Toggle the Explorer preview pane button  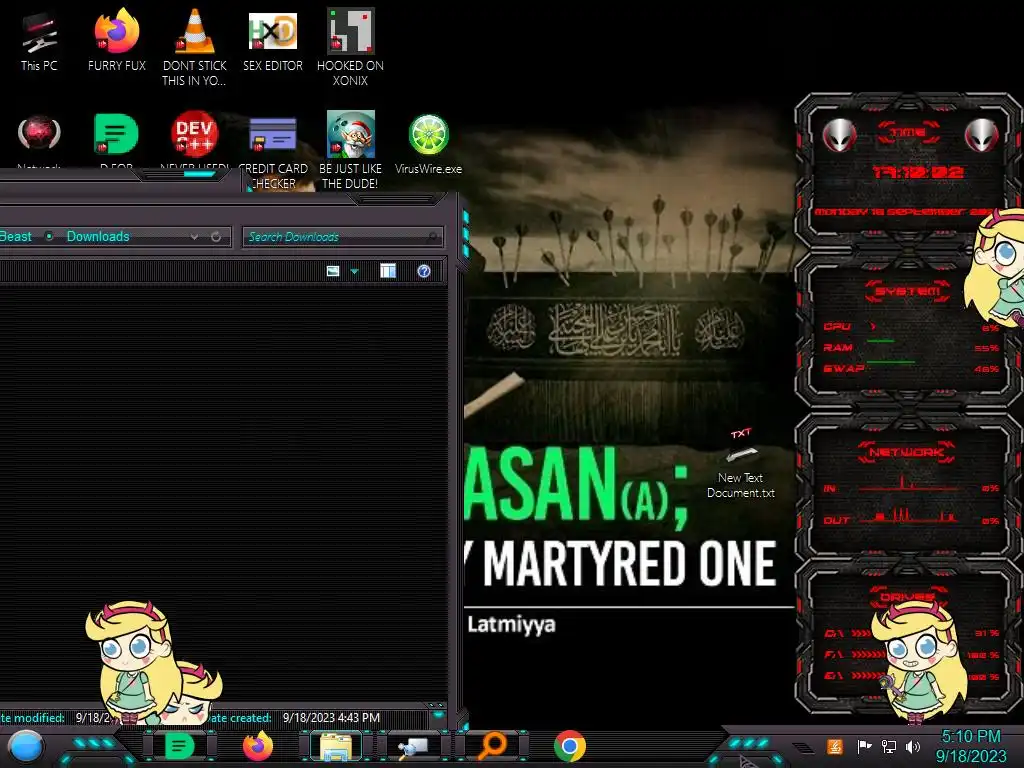(x=388, y=270)
